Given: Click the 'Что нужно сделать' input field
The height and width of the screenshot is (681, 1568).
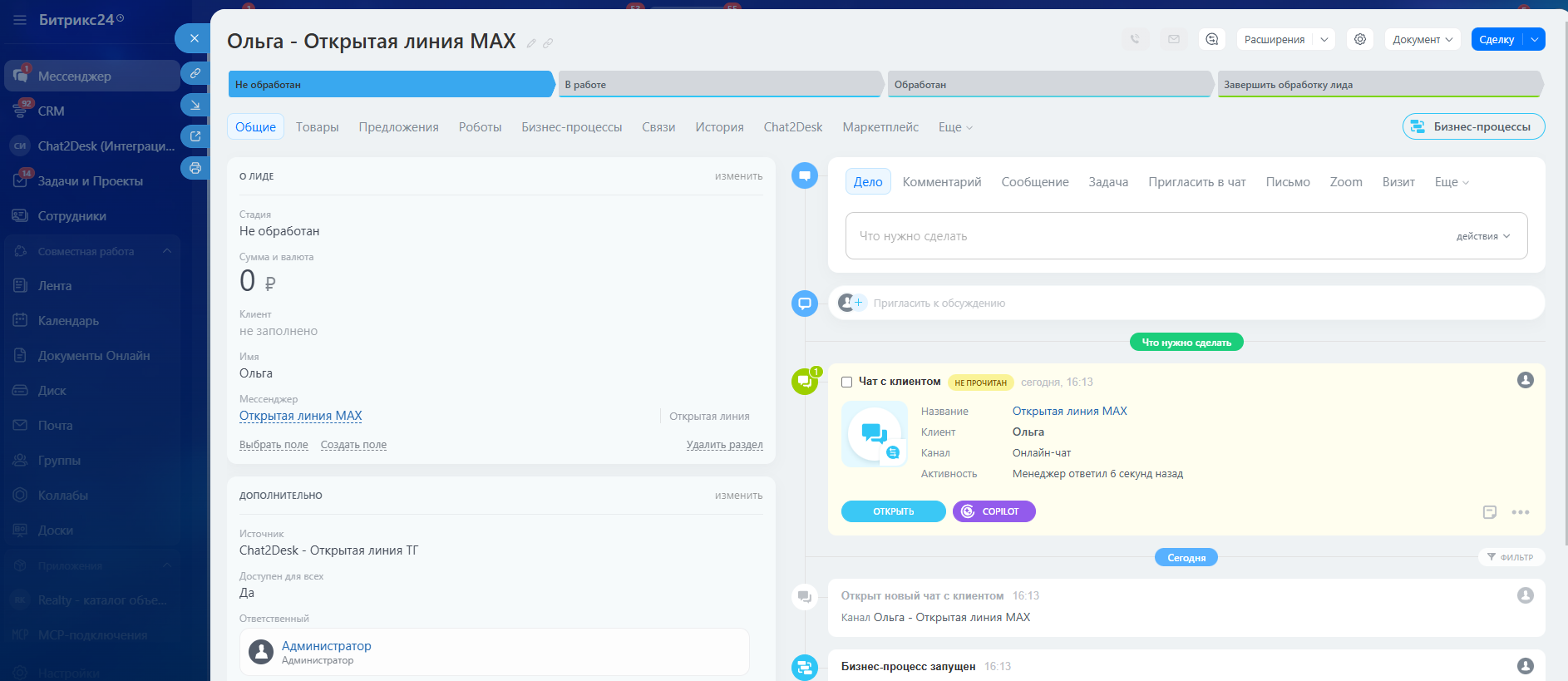Looking at the screenshot, I should (1147, 236).
